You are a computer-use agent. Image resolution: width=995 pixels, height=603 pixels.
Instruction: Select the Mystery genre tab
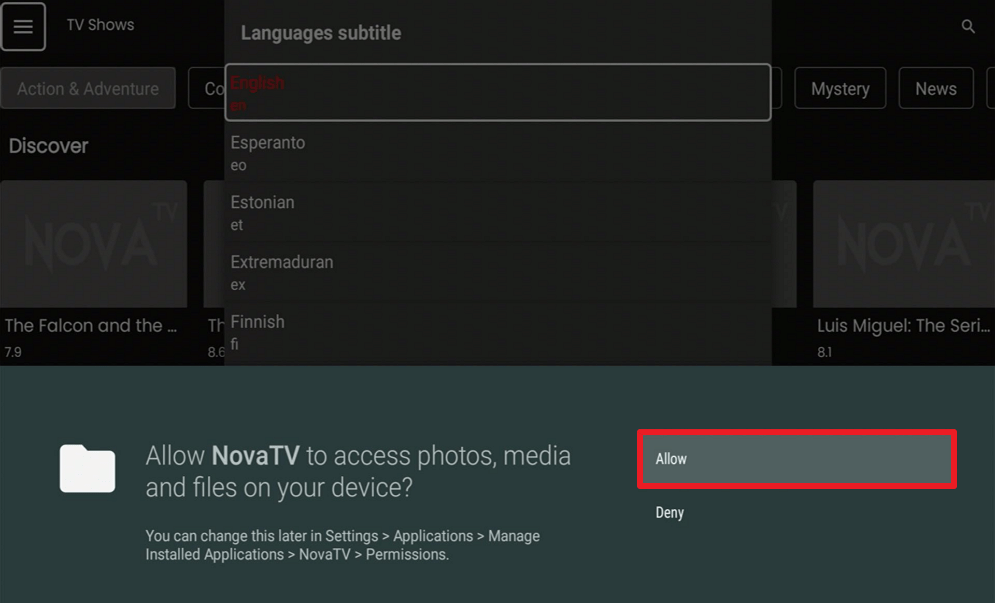pyautogui.click(x=840, y=88)
